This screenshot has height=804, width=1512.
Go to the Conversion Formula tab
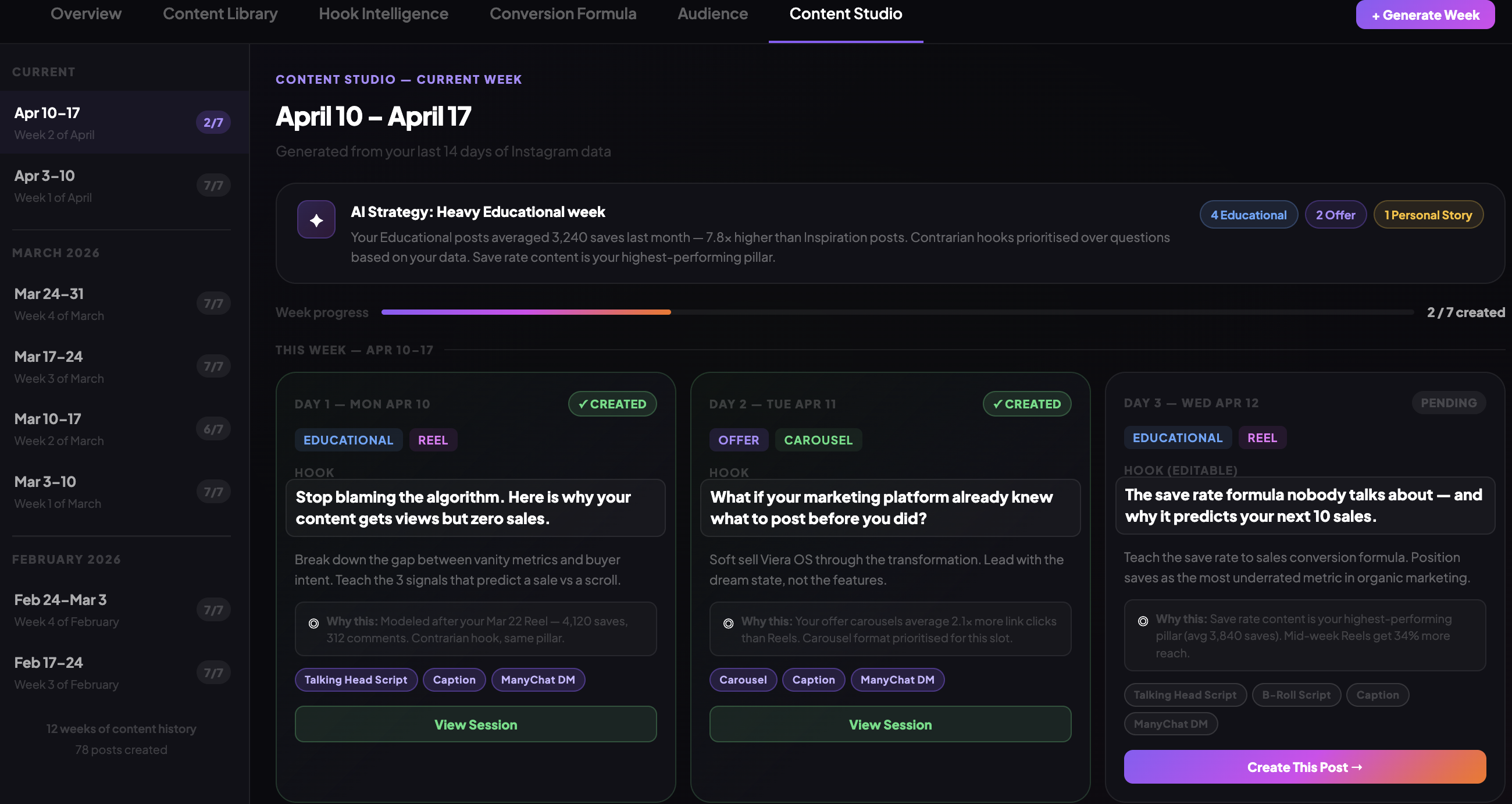coord(562,13)
